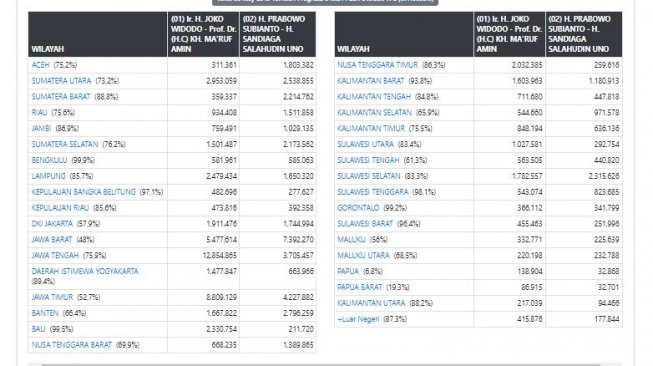Open PAPUA BARAT results

pos(359,287)
